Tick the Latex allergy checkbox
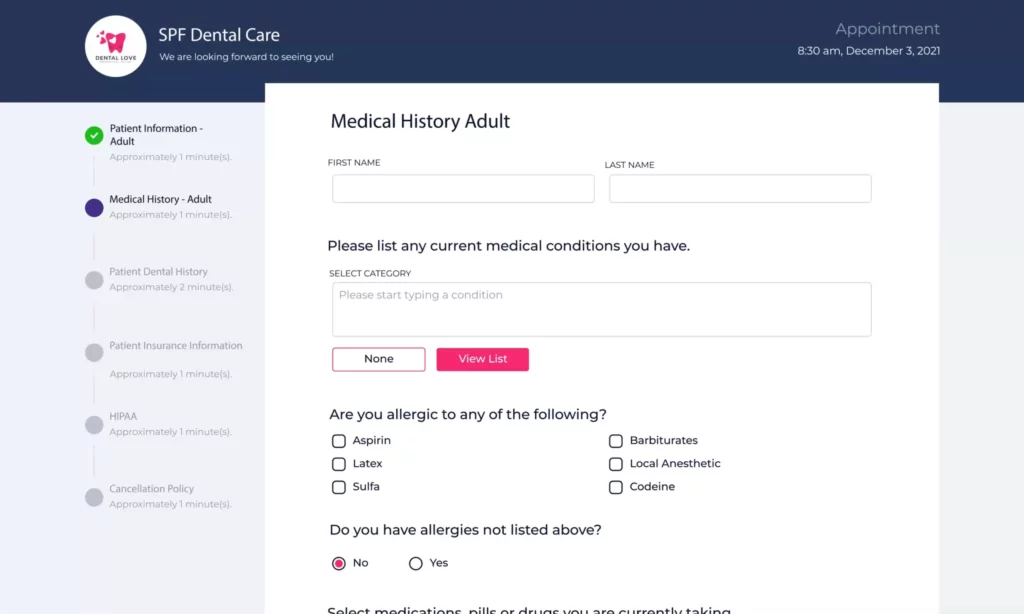 pyautogui.click(x=339, y=464)
